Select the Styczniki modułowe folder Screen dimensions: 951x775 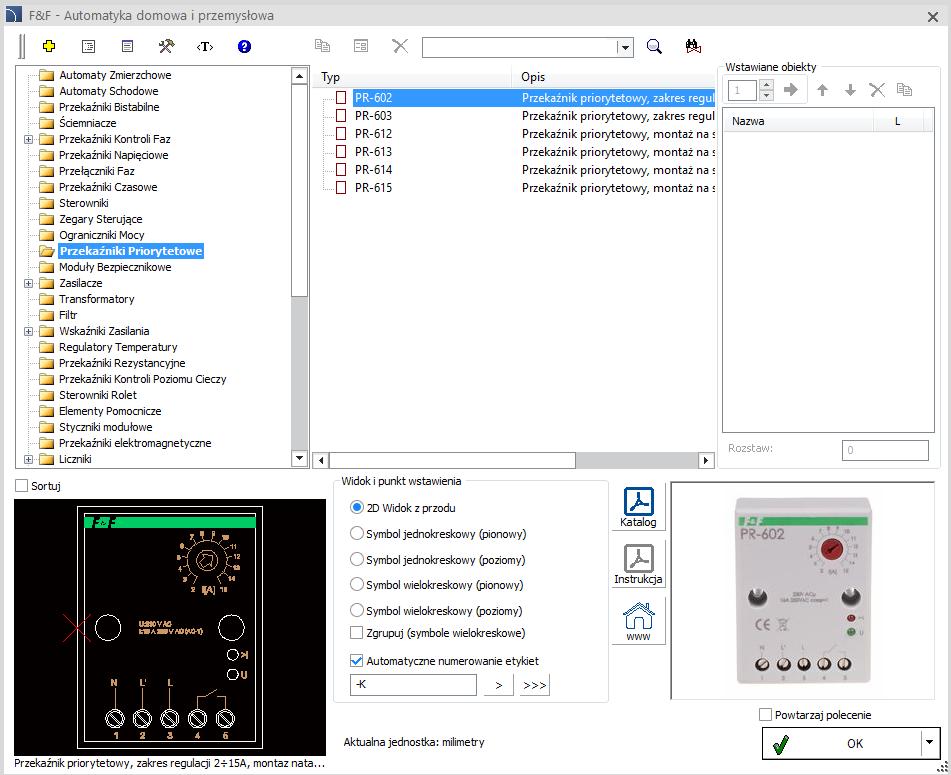click(x=106, y=427)
